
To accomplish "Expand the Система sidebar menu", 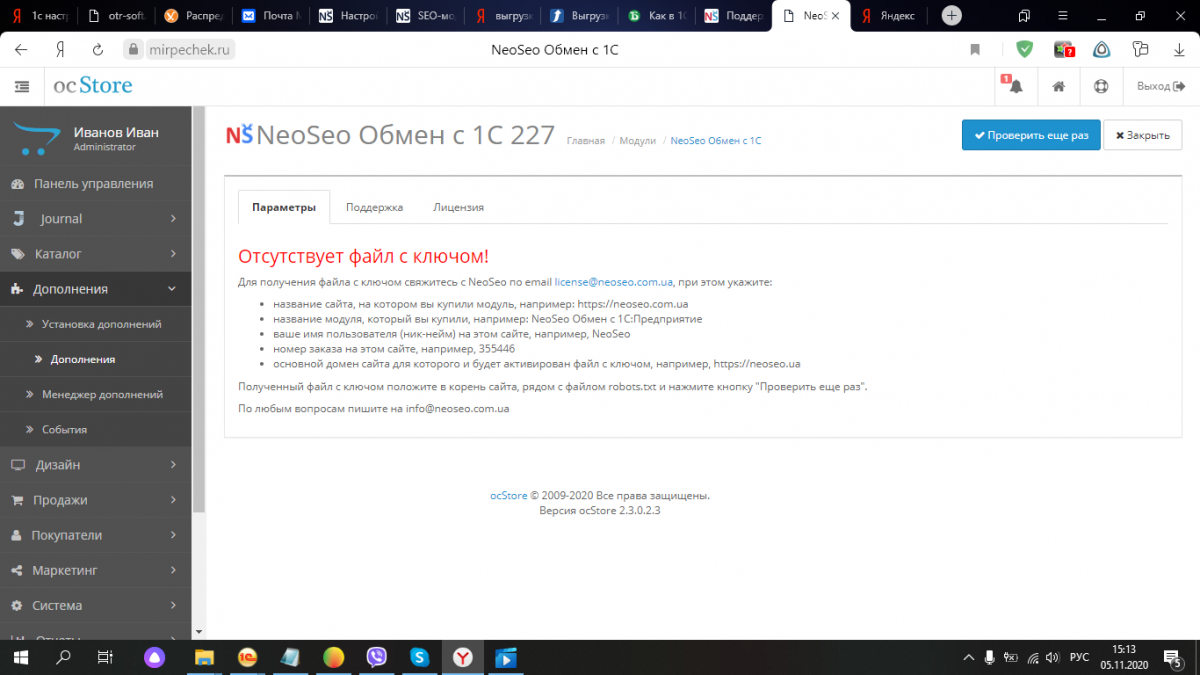I will [95, 606].
